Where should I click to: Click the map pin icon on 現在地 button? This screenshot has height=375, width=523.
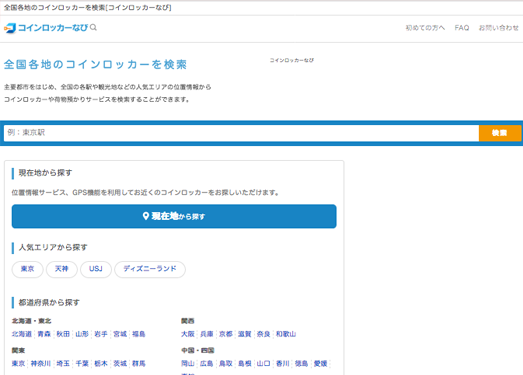[x=145, y=216]
